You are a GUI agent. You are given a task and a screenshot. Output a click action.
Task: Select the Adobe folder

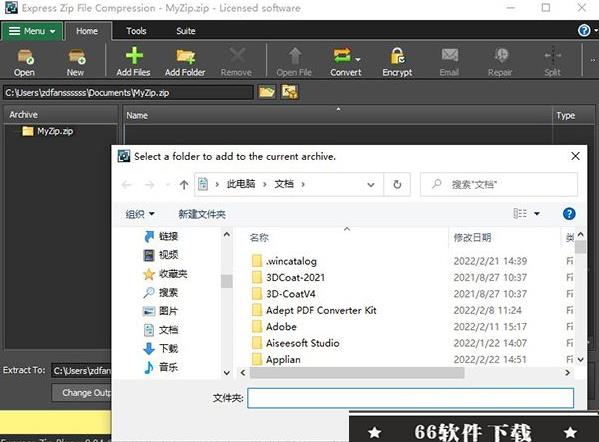point(274,327)
